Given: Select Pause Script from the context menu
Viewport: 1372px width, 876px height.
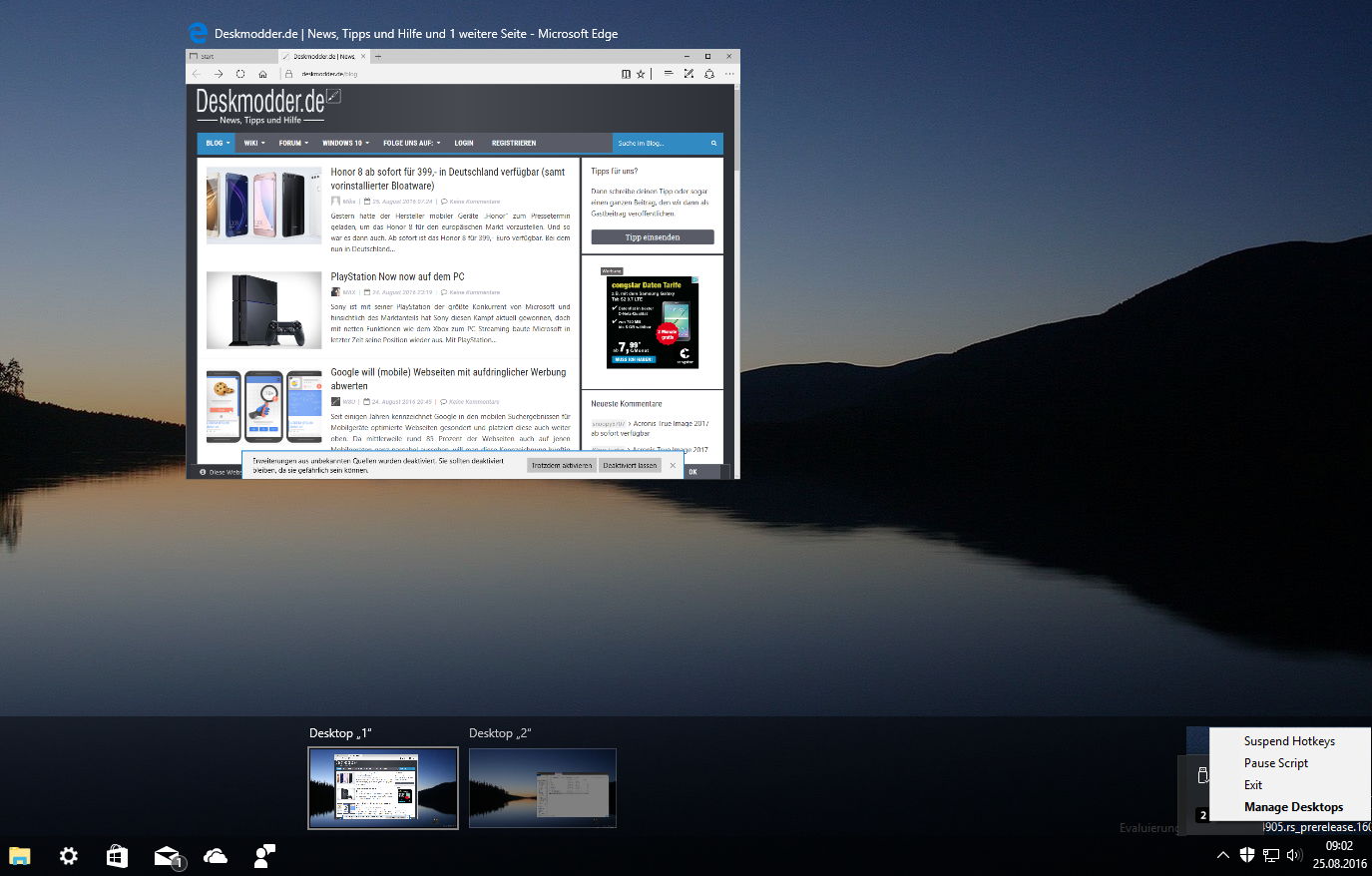Looking at the screenshot, I should [x=1289, y=763].
